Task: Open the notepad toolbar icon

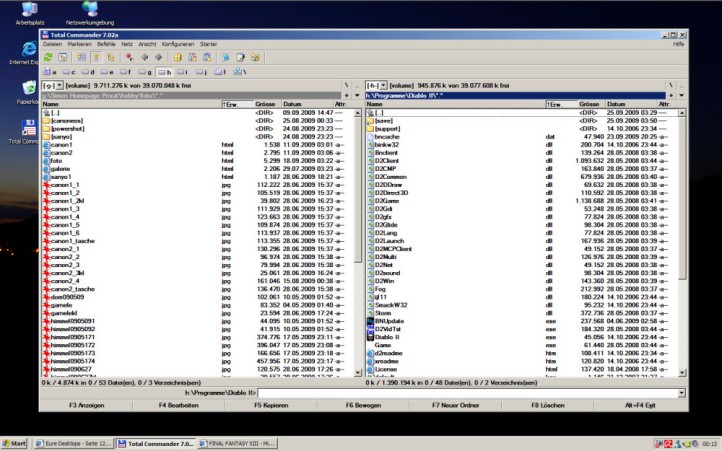Action: (240, 57)
